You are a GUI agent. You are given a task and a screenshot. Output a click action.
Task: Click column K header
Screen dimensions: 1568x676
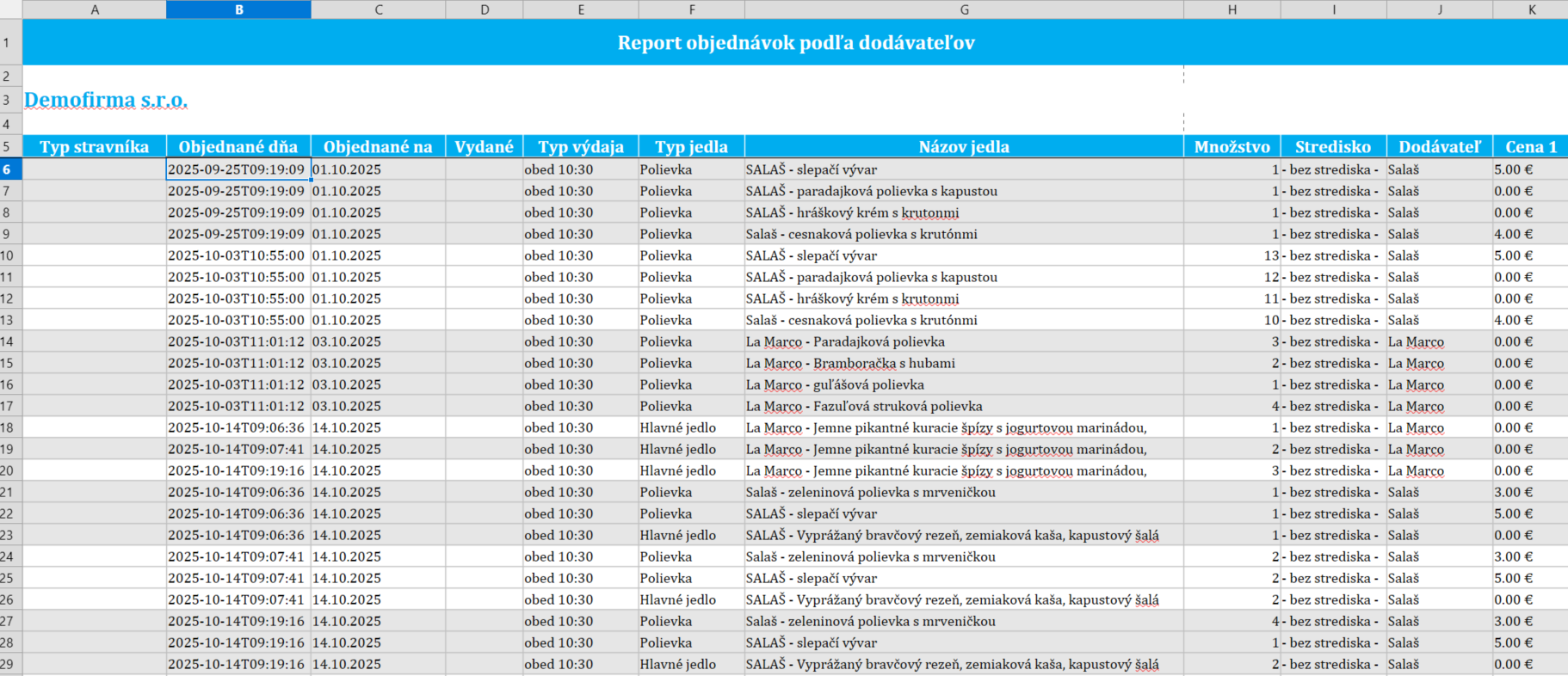click(x=1531, y=9)
